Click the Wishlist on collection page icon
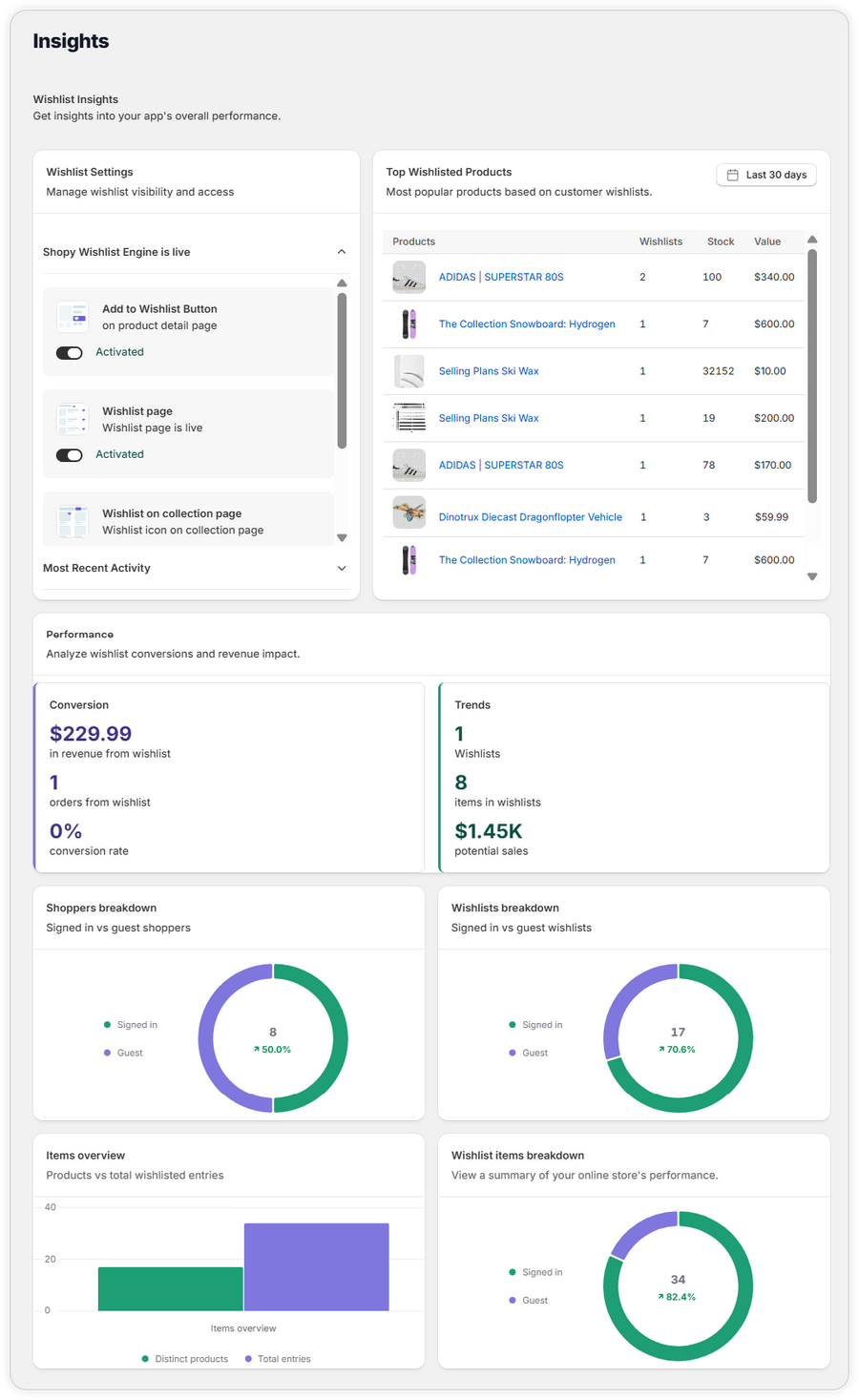Image resolution: width=859 pixels, height=1400 pixels. coord(73,521)
